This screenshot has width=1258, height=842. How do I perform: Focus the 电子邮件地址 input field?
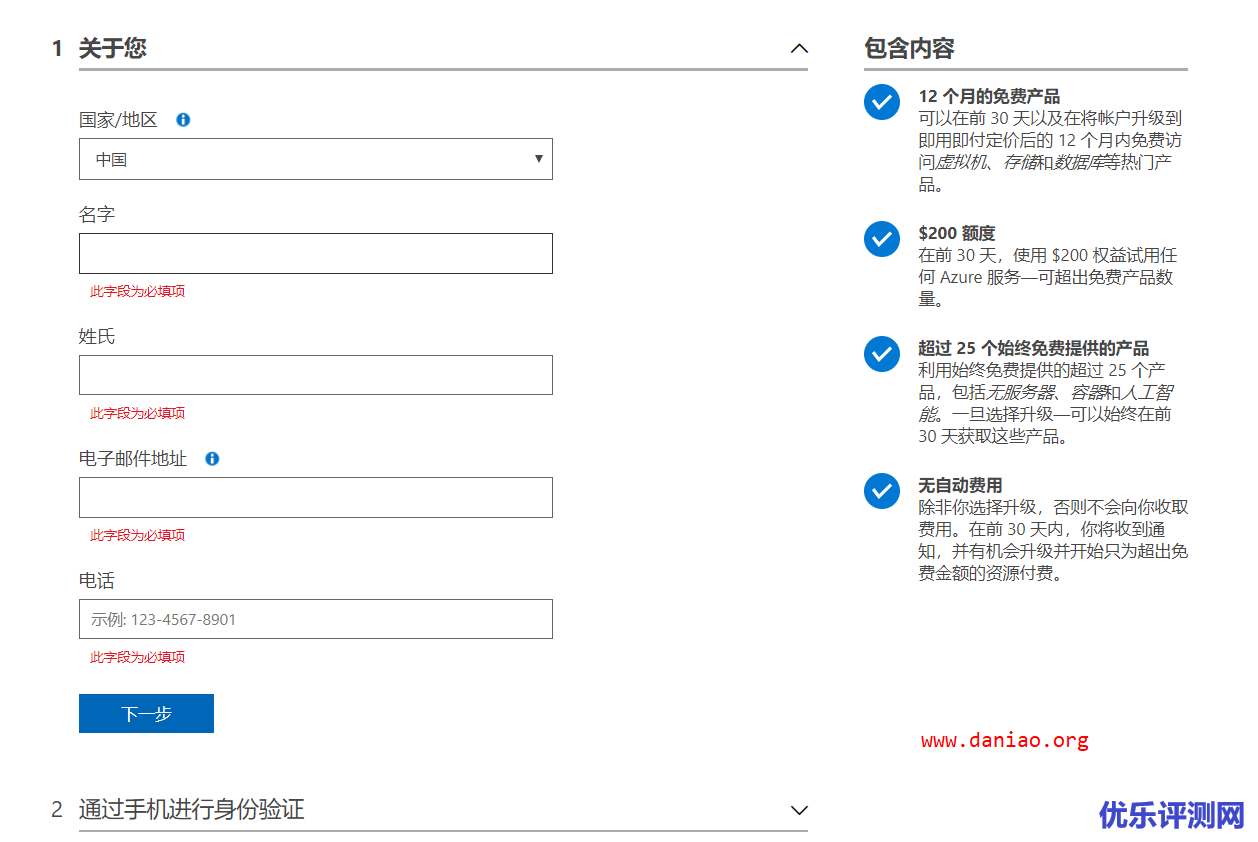[316, 497]
